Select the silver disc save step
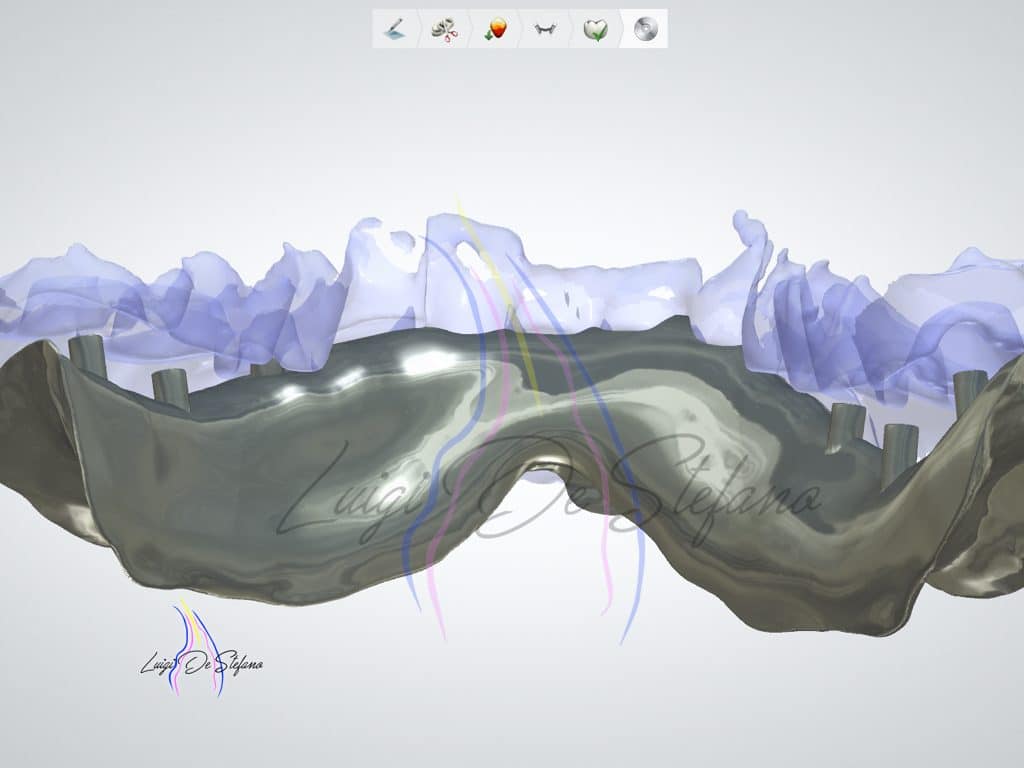This screenshot has width=1024, height=768. [645, 30]
